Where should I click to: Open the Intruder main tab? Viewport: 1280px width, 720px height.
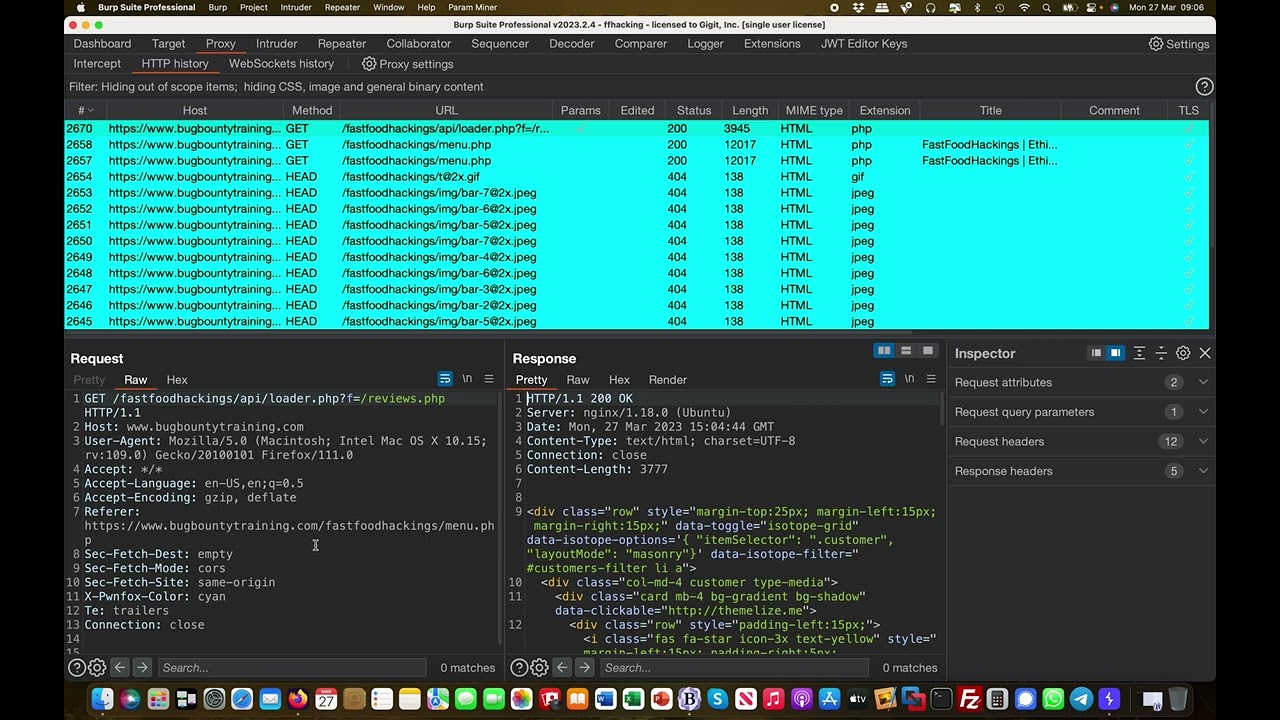(x=277, y=44)
